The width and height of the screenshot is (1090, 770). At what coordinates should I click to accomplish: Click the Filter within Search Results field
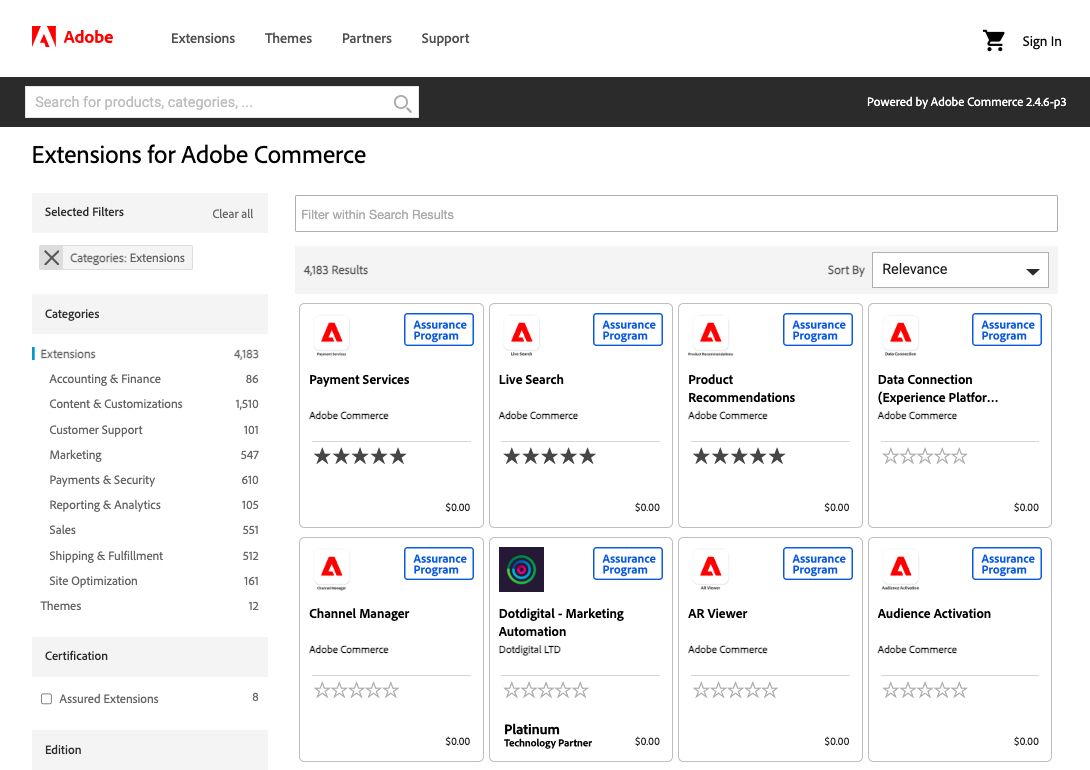[x=676, y=213]
